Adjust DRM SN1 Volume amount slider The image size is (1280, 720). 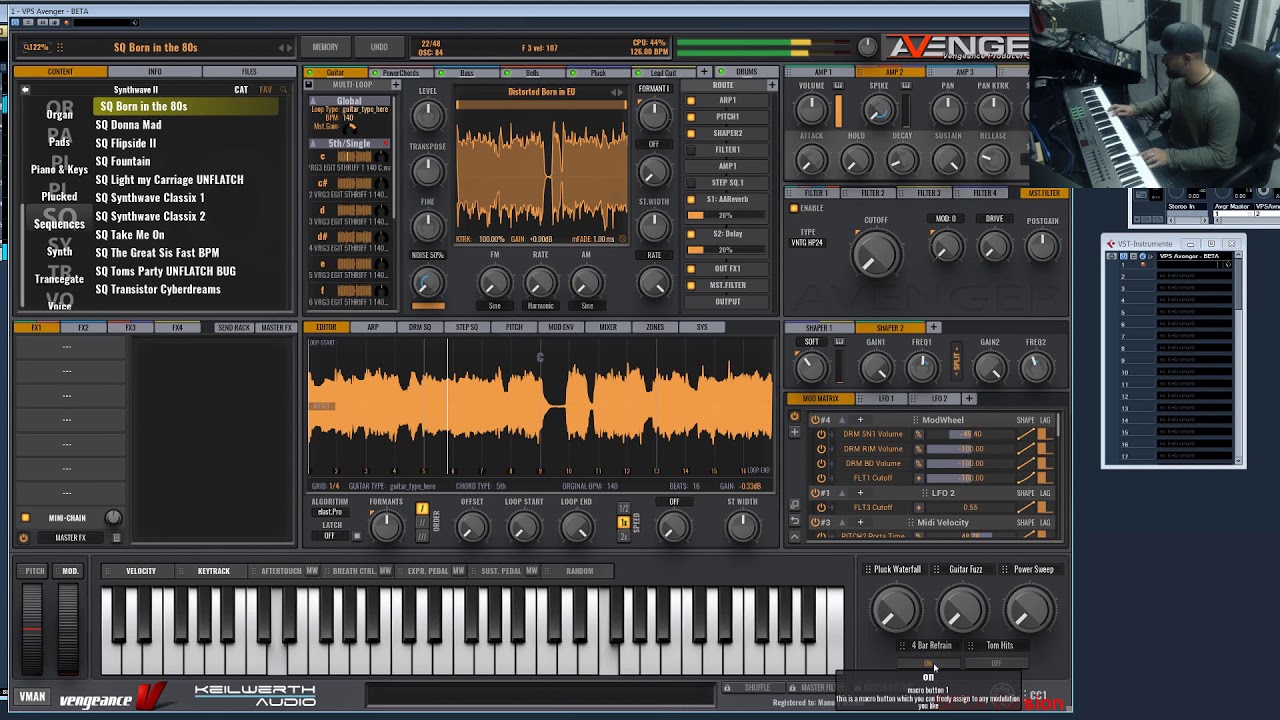pos(970,434)
